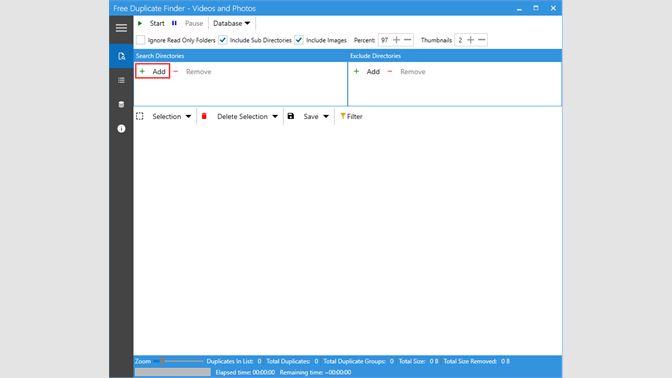Click the Start button label
The image size is (672, 378).
(x=157, y=23)
